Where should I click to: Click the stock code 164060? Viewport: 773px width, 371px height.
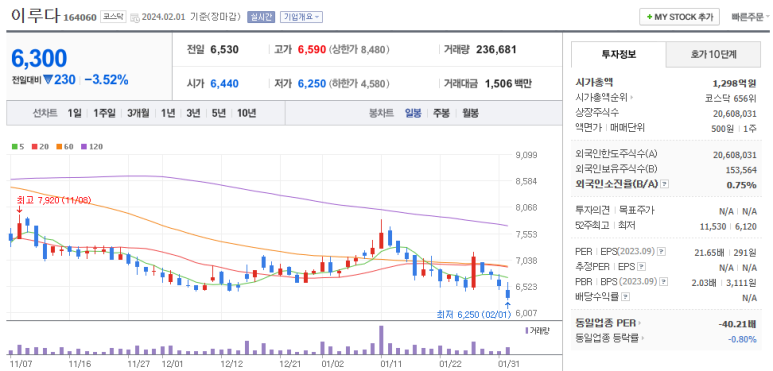click(x=80, y=18)
